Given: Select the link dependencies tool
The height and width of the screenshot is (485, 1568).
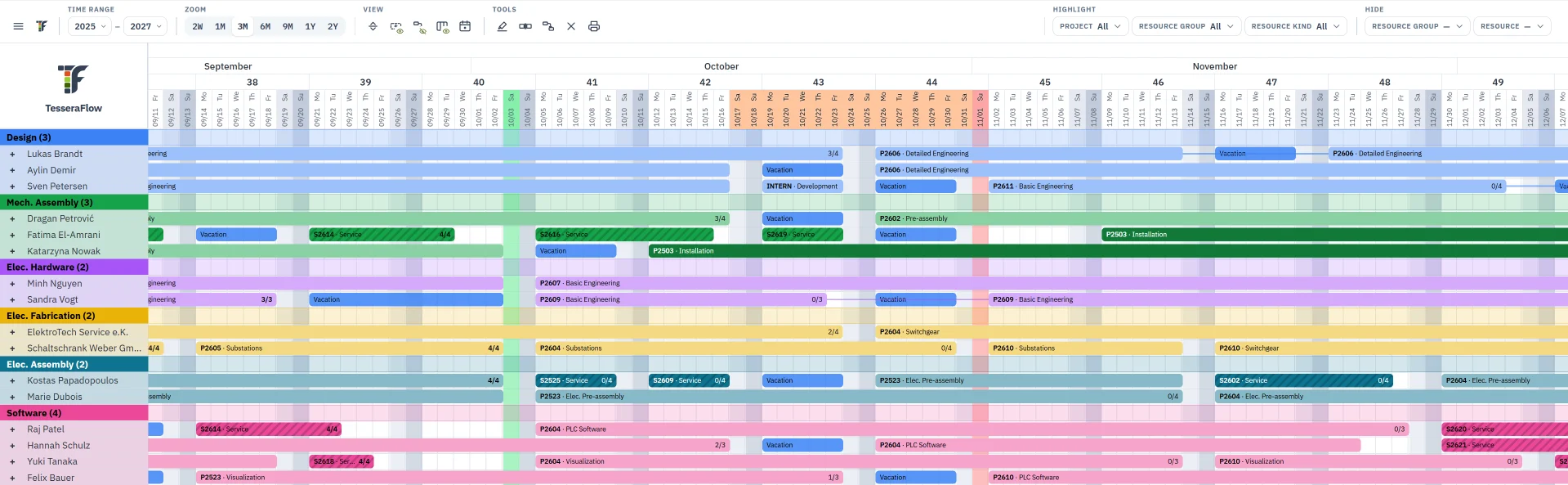Looking at the screenshot, I should click(x=548, y=26).
